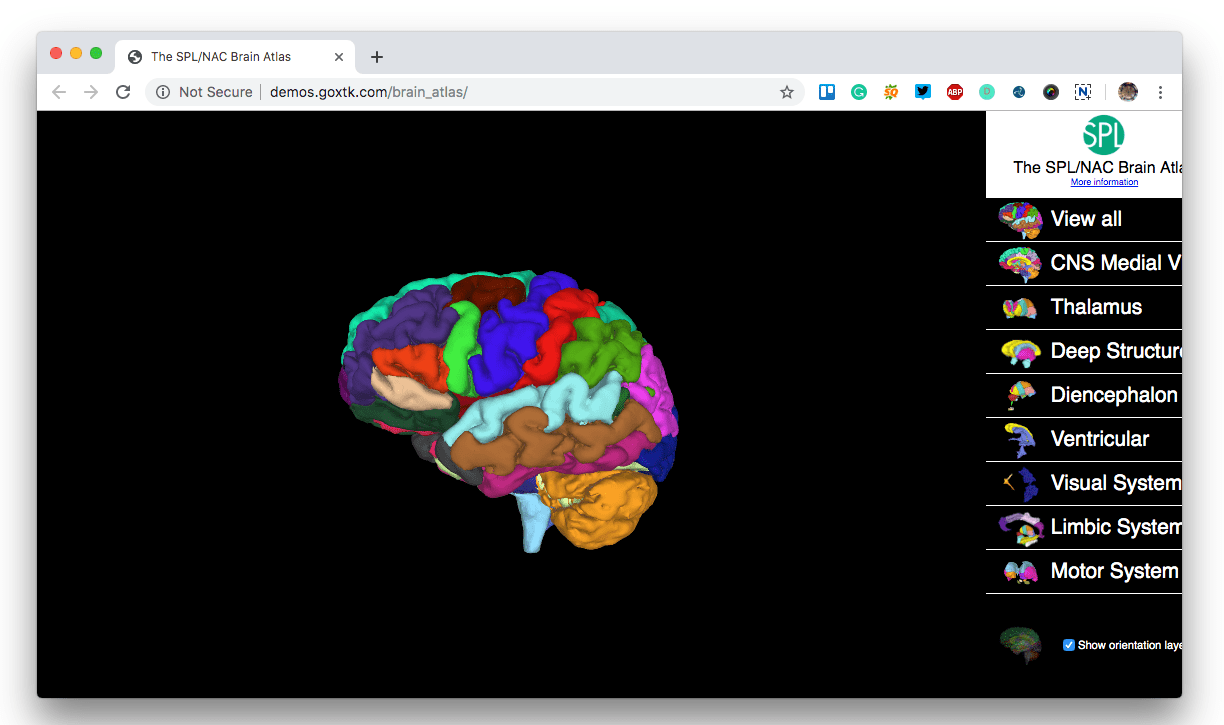Viewport: 1224px width, 725px height.
Task: Click the View all brain thumbnail
Action: coord(1020,219)
